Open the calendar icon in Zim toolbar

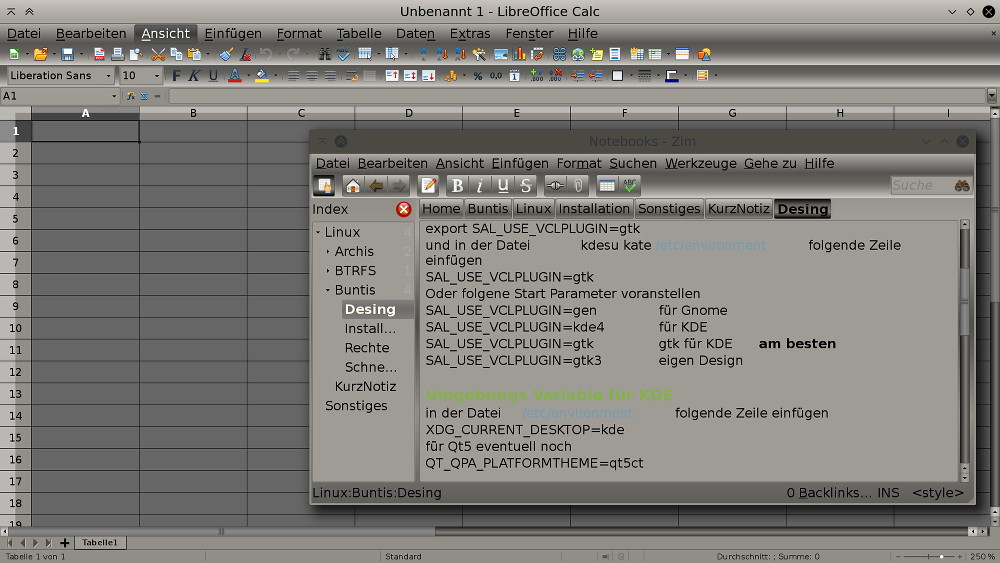click(x=607, y=186)
